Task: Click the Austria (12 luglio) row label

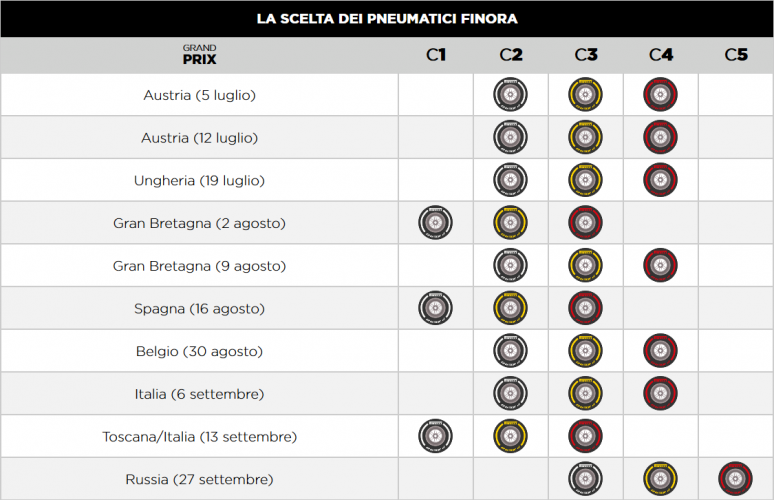Action: point(199,138)
